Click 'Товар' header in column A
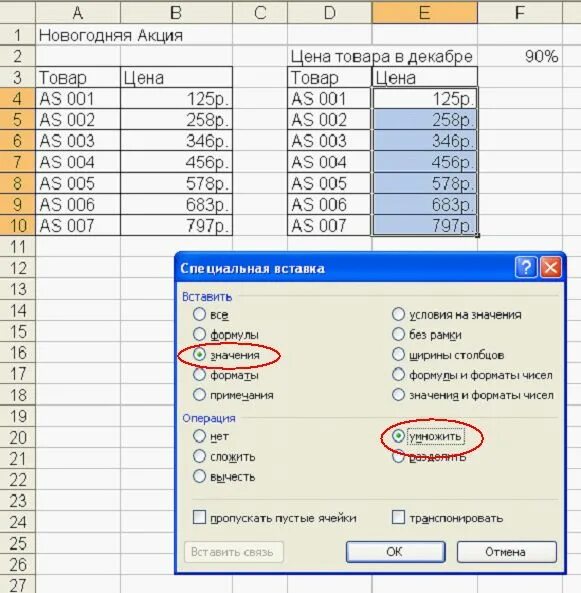 pyautogui.click(x=78, y=78)
